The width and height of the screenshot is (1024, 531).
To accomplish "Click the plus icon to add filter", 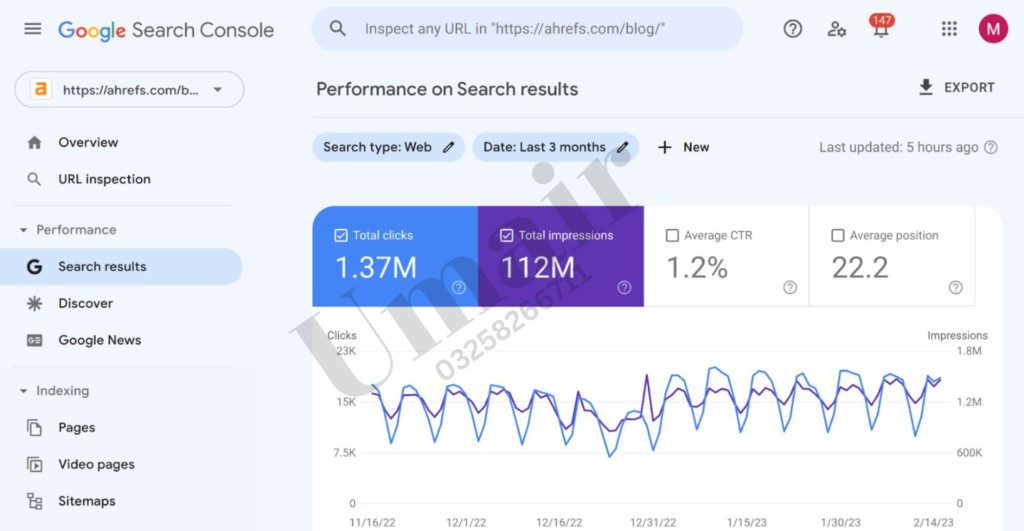I will [x=665, y=147].
